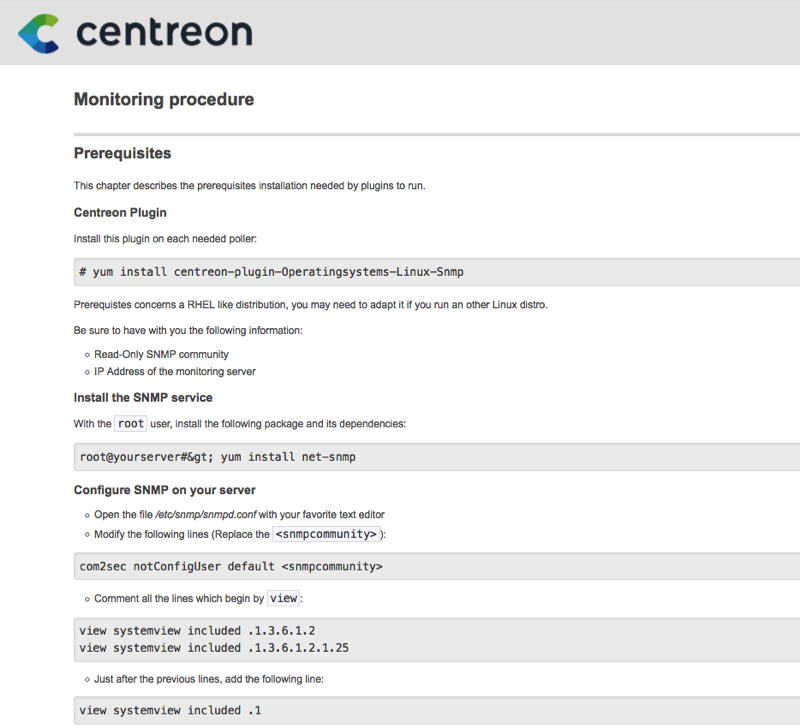Click the Centreon logo icon
The width and height of the screenshot is (800, 728).
[x=39, y=33]
